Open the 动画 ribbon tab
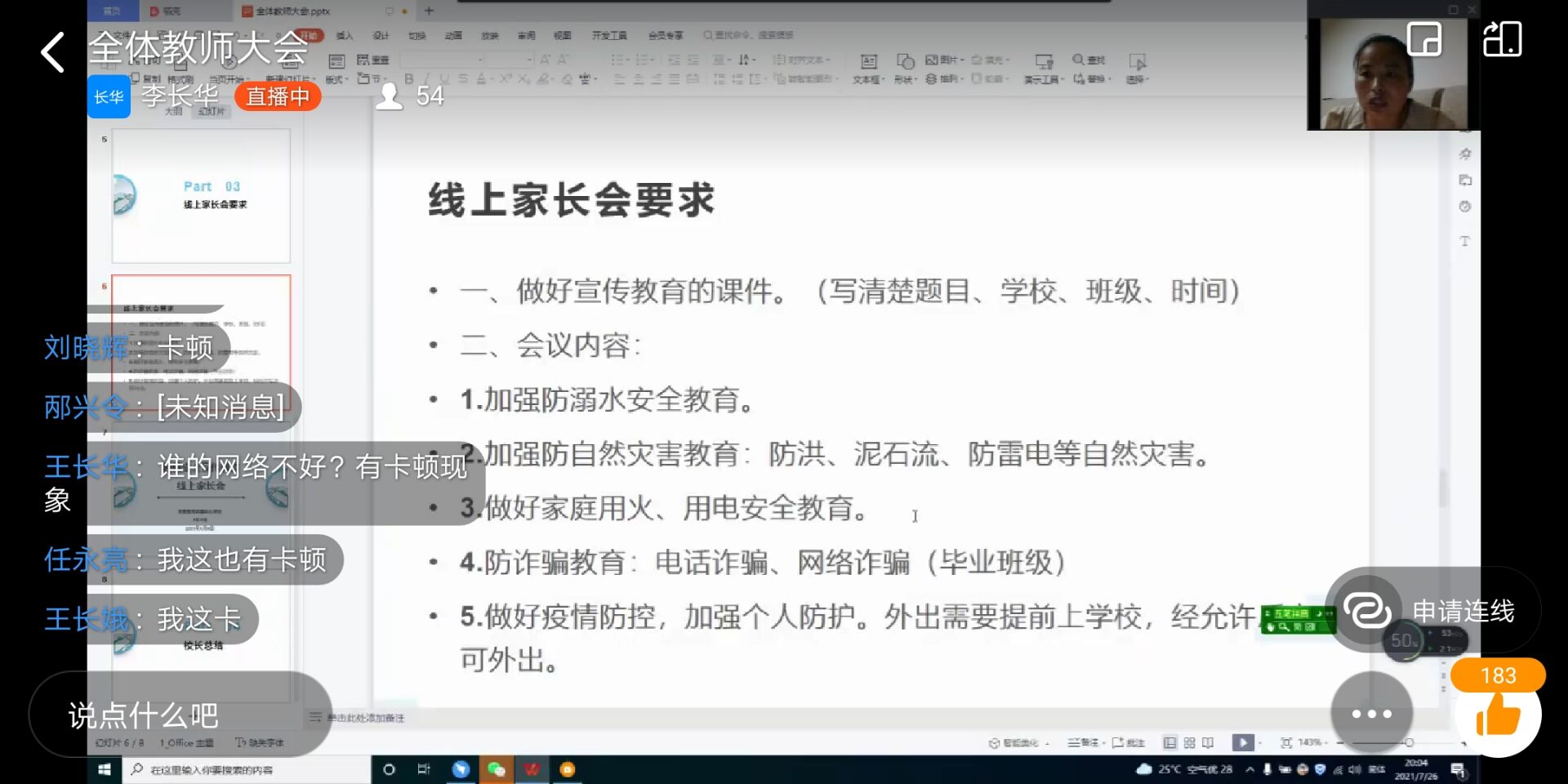1568x784 pixels. point(453,35)
